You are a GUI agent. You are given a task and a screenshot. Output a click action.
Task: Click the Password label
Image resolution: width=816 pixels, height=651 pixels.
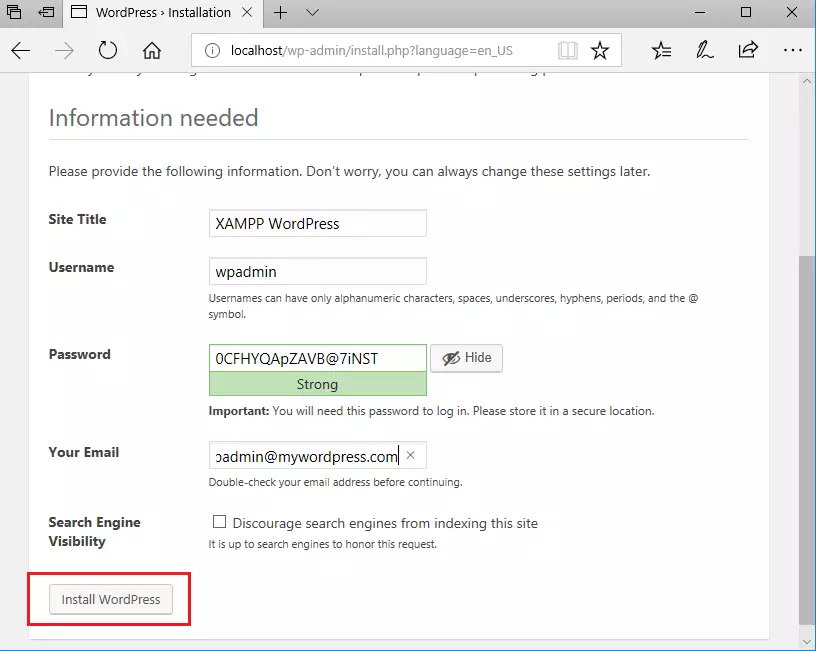tap(79, 354)
